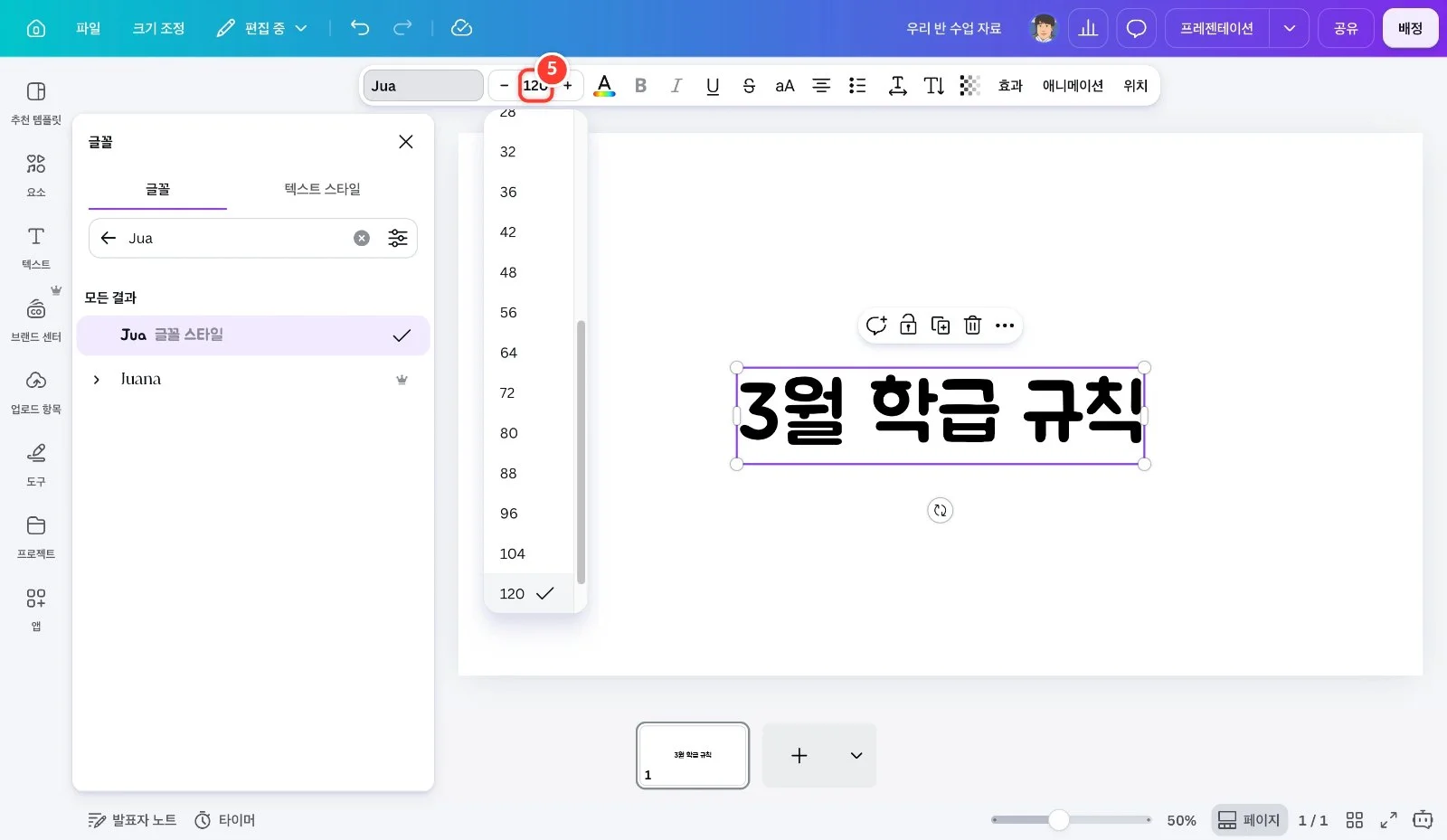Lock the selected text element
This screenshot has width=1447, height=840.
908,326
